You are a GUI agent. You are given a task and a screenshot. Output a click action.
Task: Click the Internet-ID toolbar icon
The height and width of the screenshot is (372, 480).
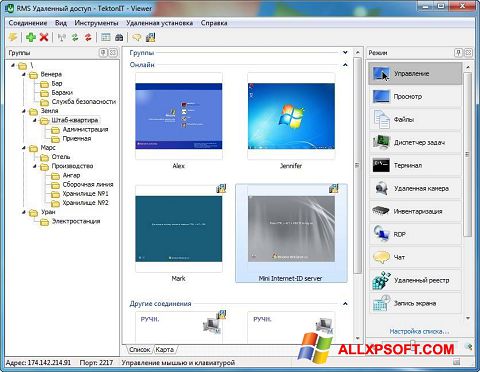150,37
